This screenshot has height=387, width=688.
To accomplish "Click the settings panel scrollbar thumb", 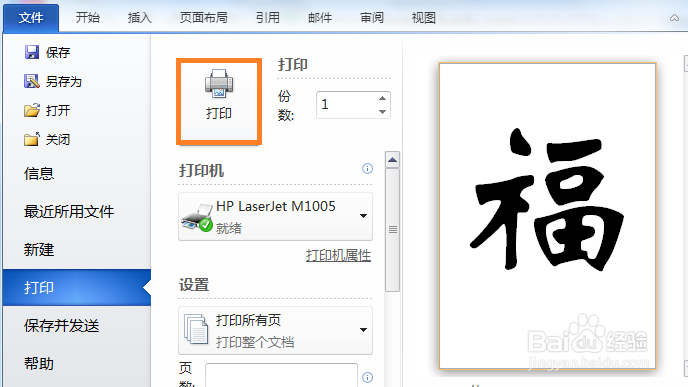I will 392,230.
